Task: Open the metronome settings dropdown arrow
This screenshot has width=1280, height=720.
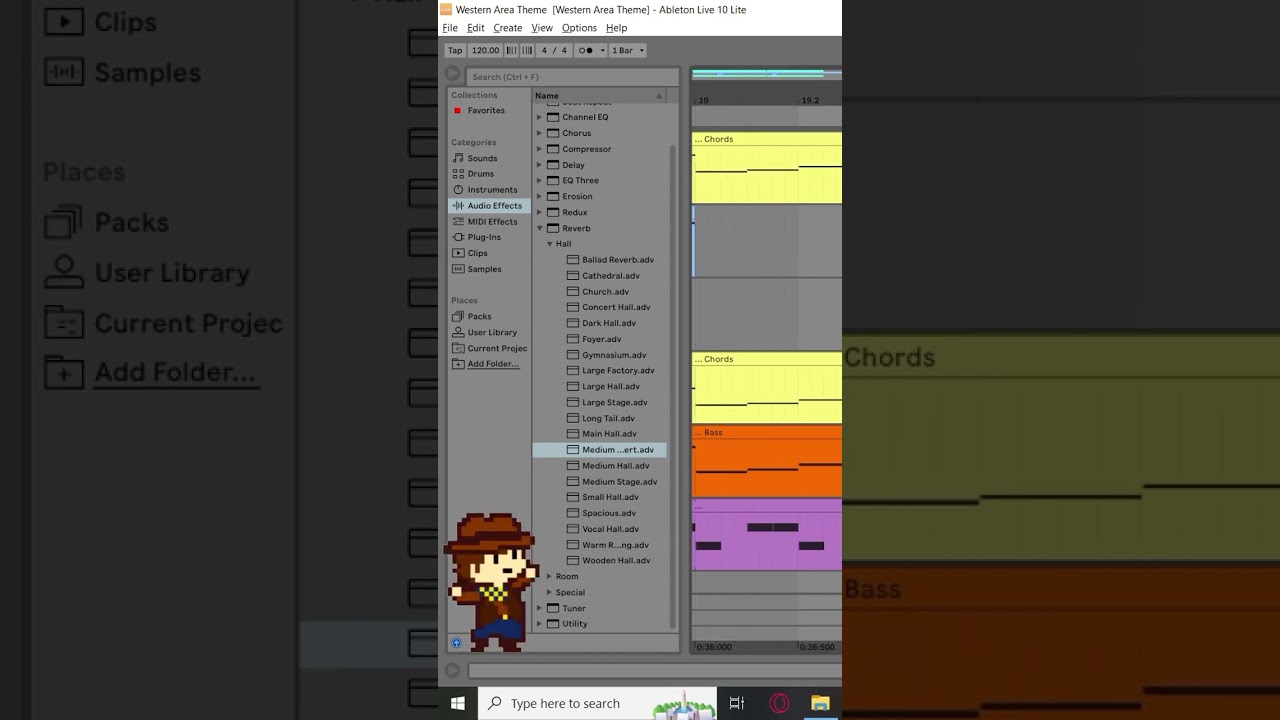Action: [602, 50]
